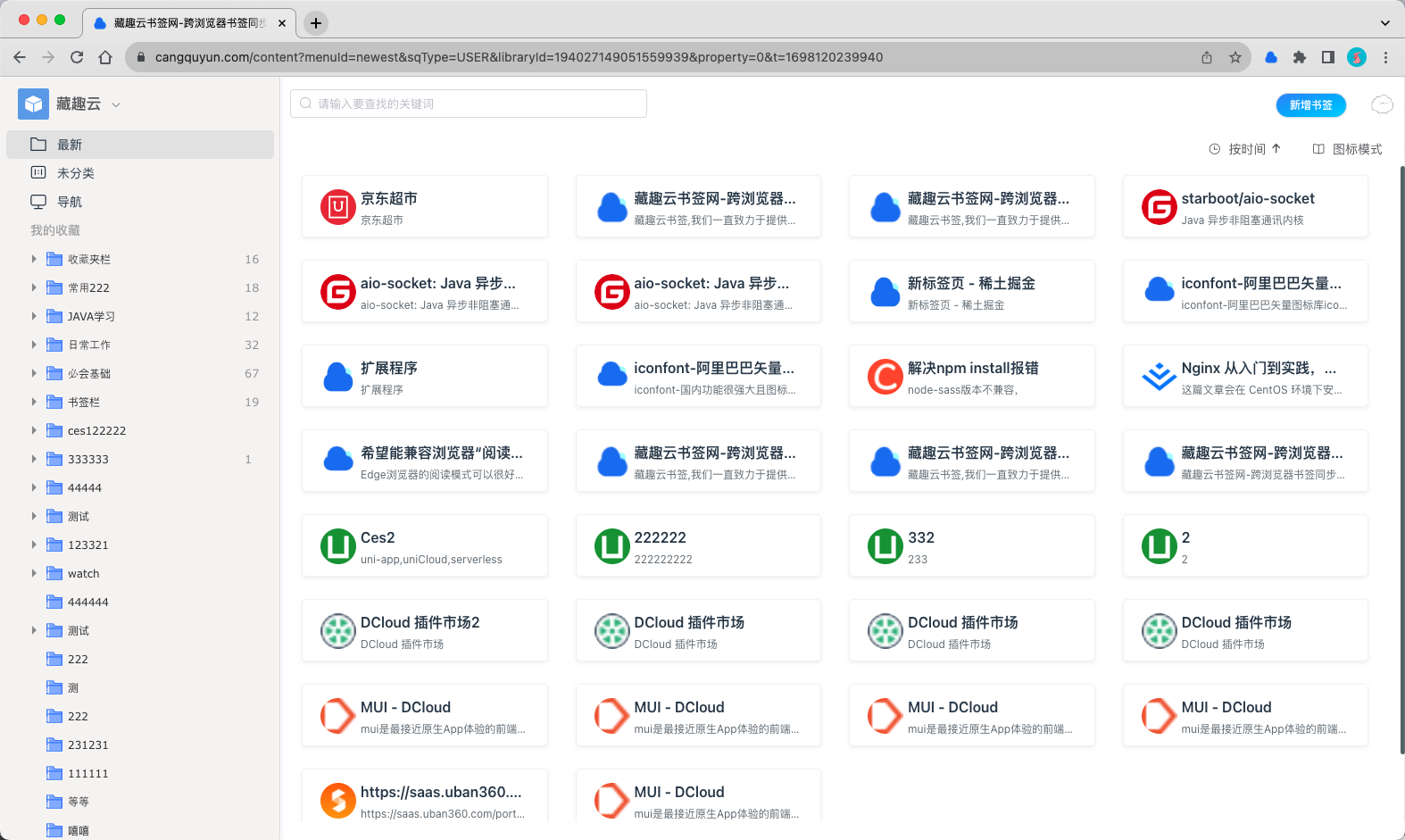Expand the JAVA学习 folder arrow
The image size is (1405, 840).
pyautogui.click(x=34, y=316)
